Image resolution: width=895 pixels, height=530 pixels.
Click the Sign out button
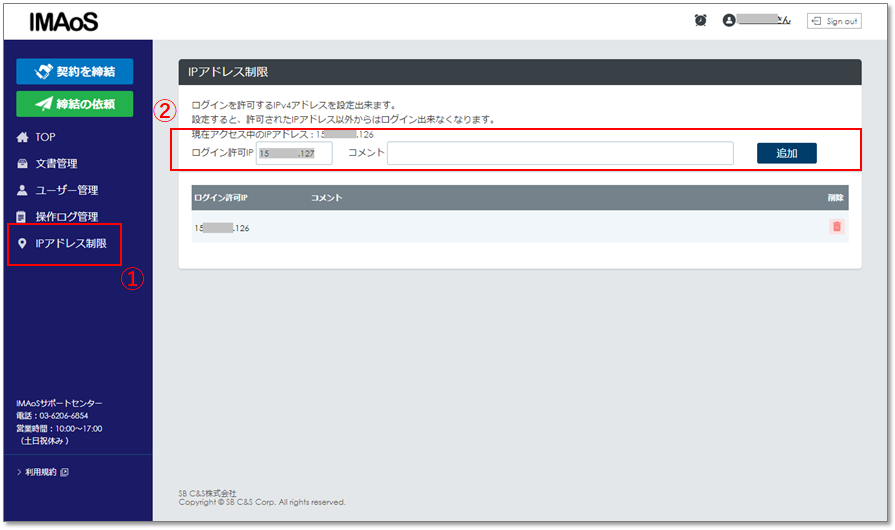[x=834, y=21]
